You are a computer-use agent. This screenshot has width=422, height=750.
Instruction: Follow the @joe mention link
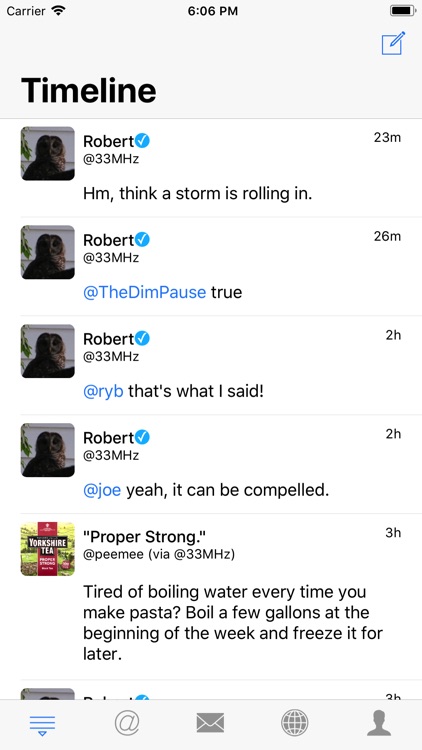(x=102, y=490)
